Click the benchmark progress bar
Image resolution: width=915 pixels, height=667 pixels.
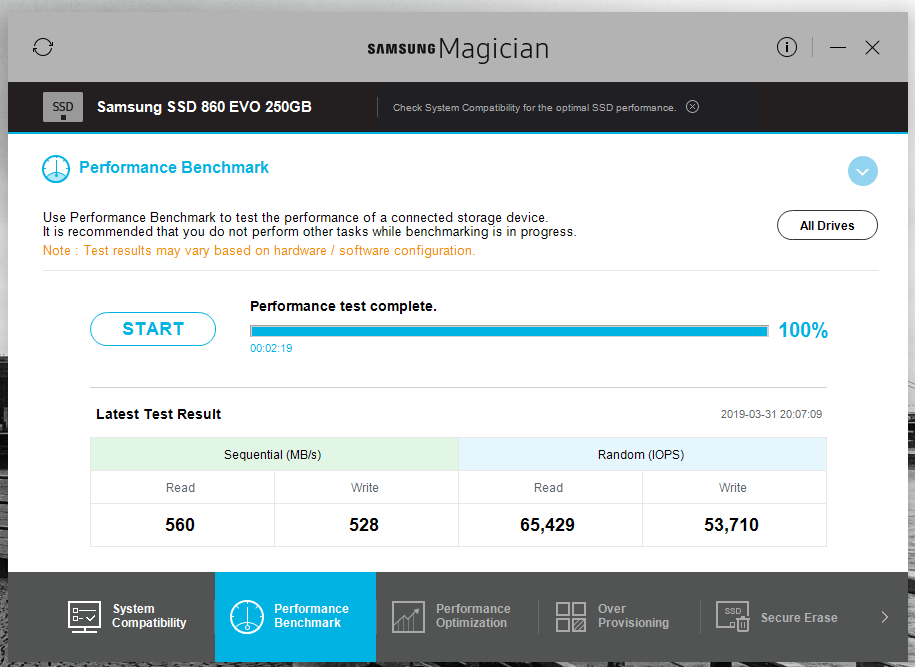click(x=509, y=331)
